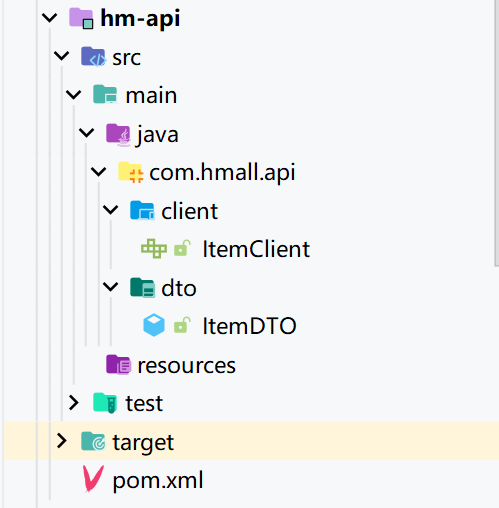This screenshot has height=508, width=499.
Task: Select the client package label
Action: (189, 211)
